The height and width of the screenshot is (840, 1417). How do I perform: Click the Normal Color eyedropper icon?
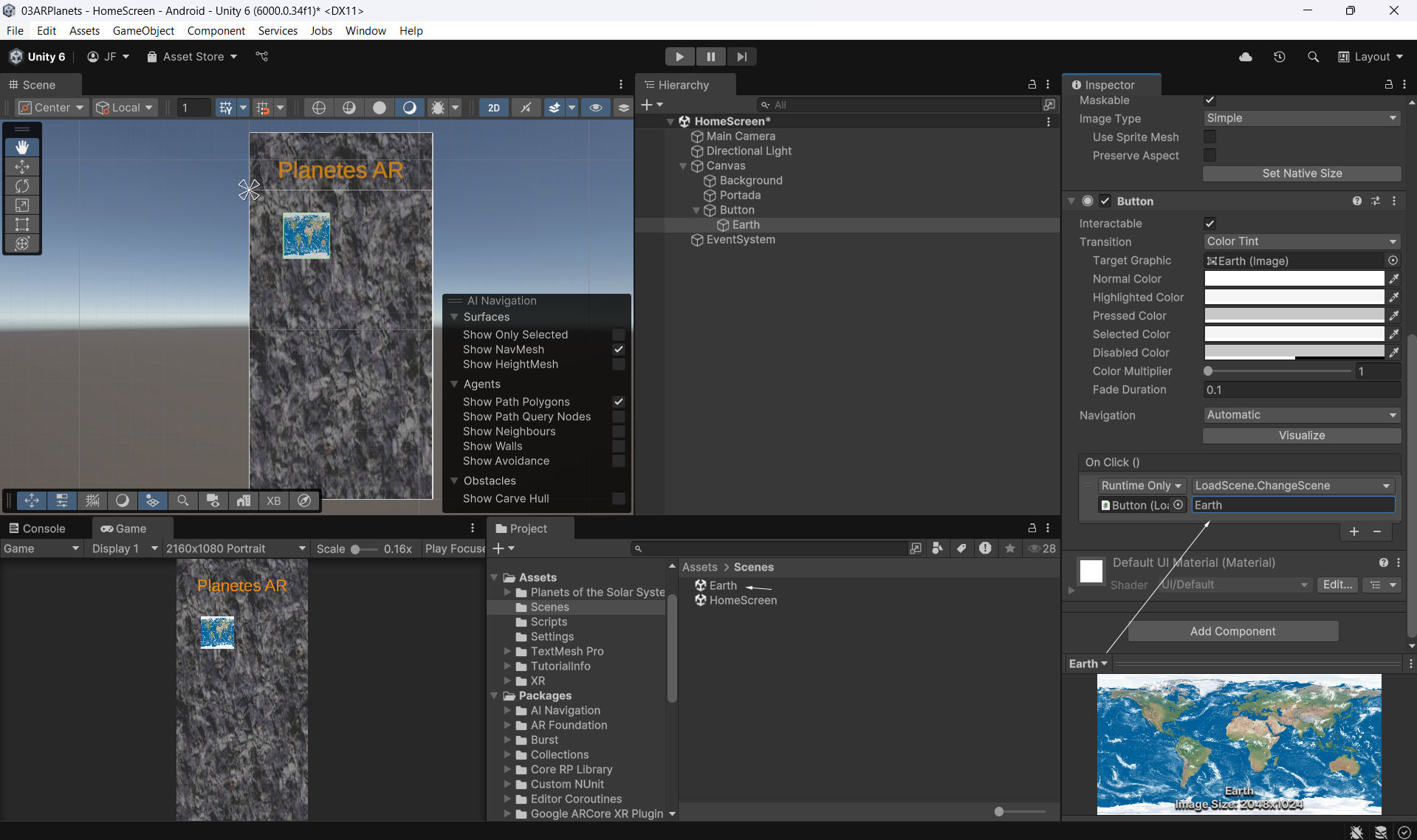(x=1393, y=279)
